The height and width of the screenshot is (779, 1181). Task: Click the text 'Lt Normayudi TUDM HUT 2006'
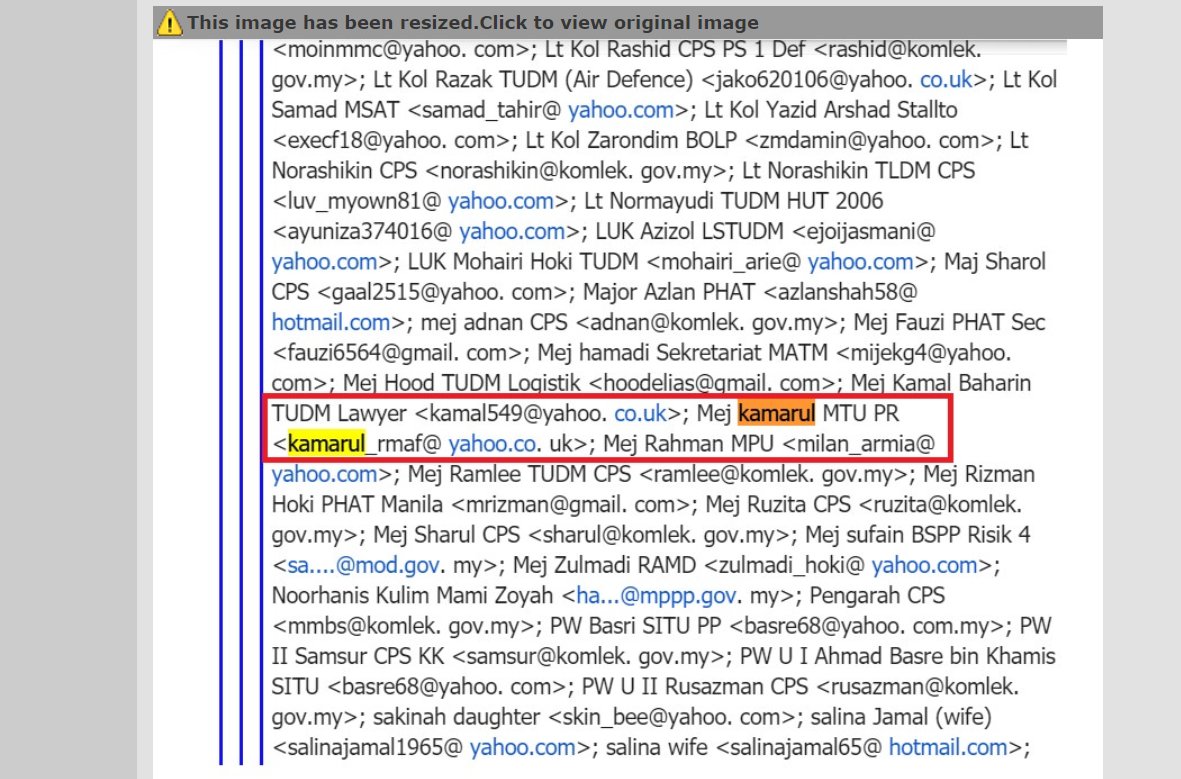pos(734,201)
